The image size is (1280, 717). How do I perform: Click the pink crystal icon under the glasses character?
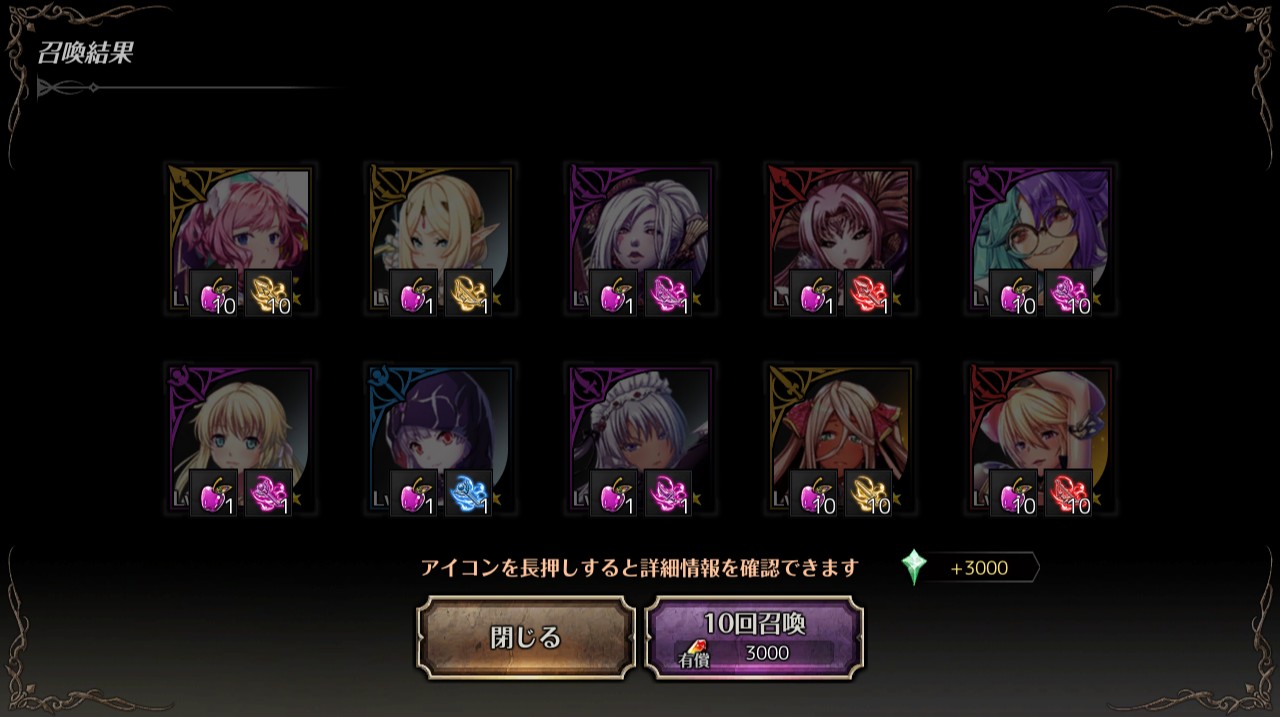1069,294
